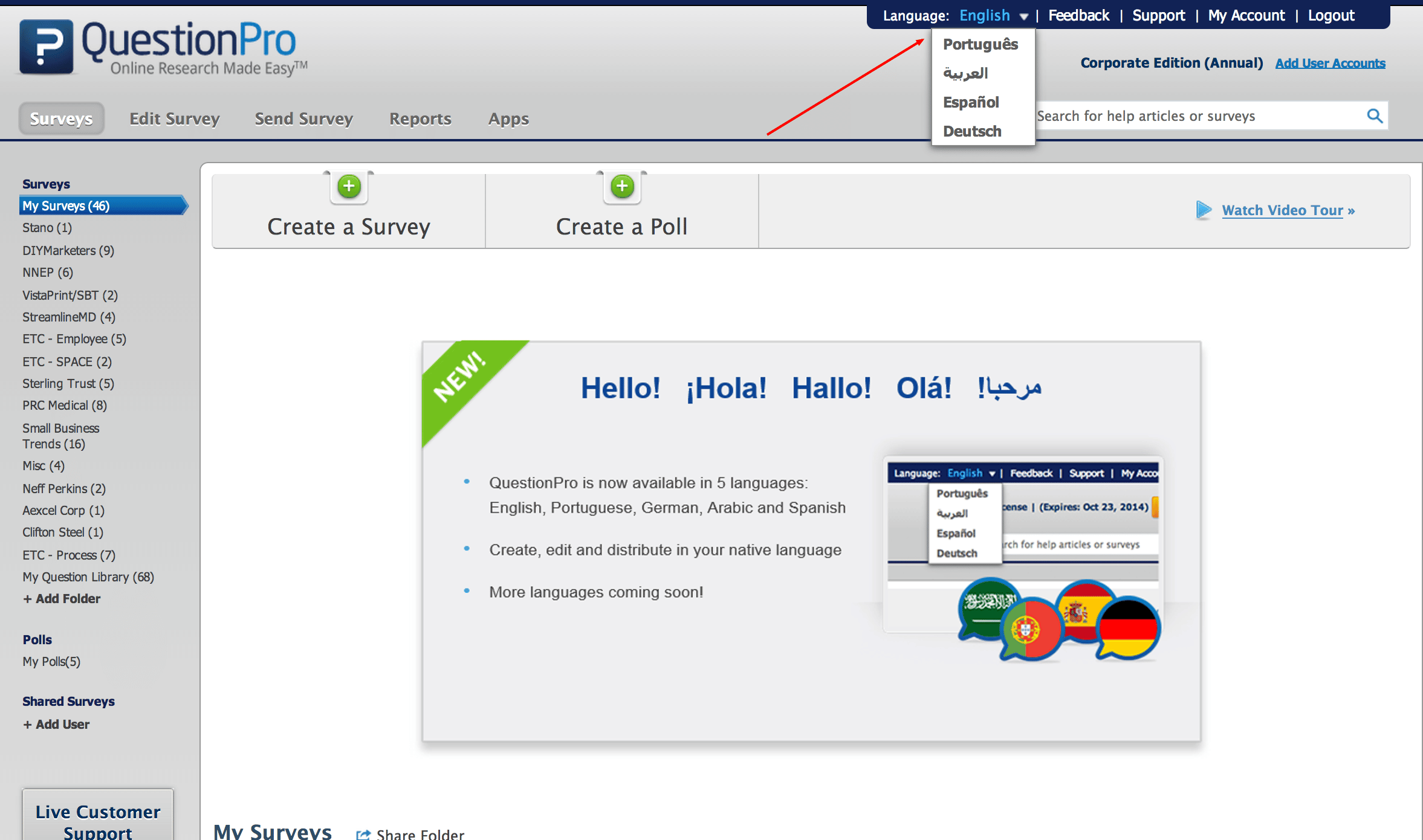Open the Reports navigation tab
This screenshot has height=840, width=1423.
421,118
